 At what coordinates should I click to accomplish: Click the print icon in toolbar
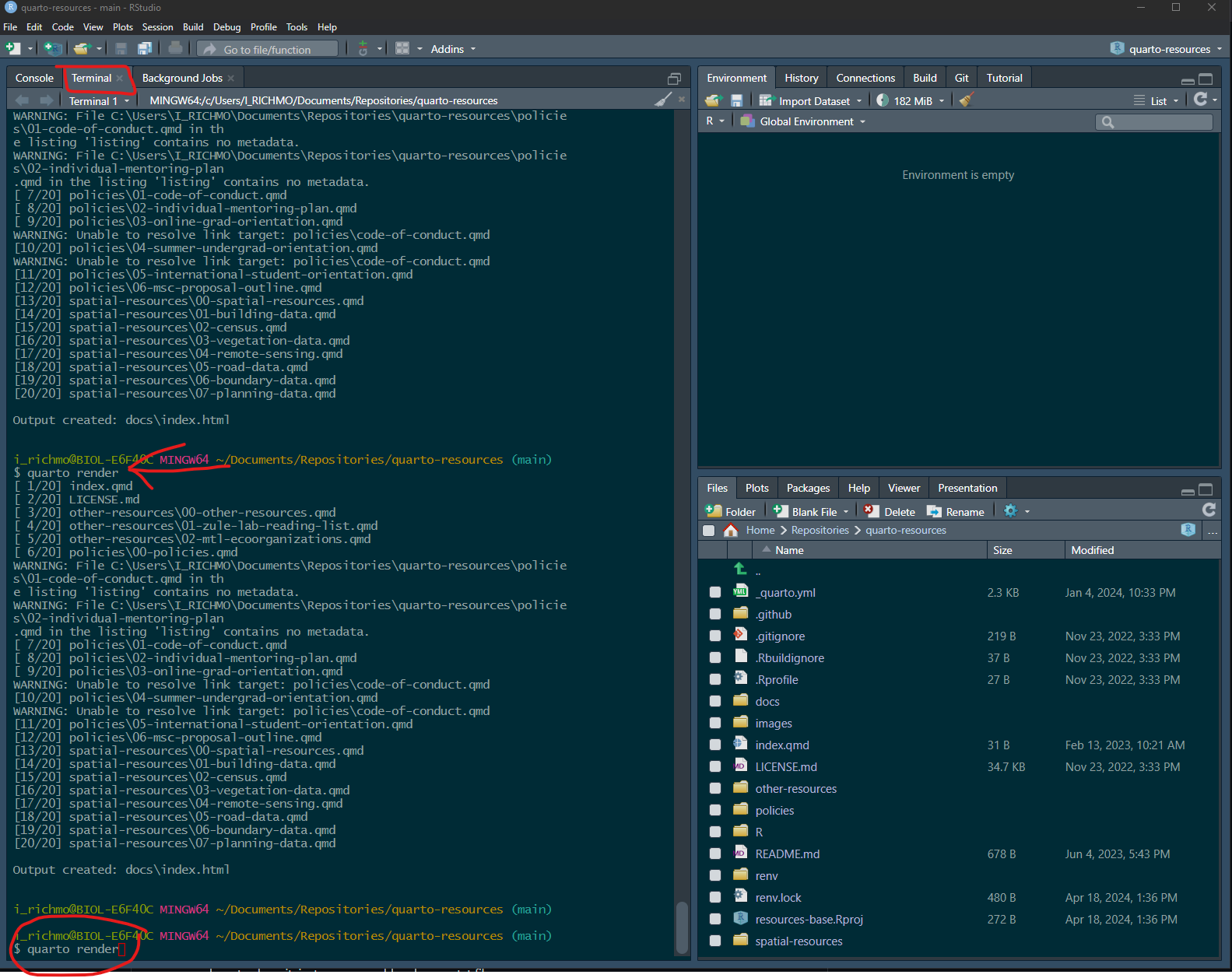175,49
